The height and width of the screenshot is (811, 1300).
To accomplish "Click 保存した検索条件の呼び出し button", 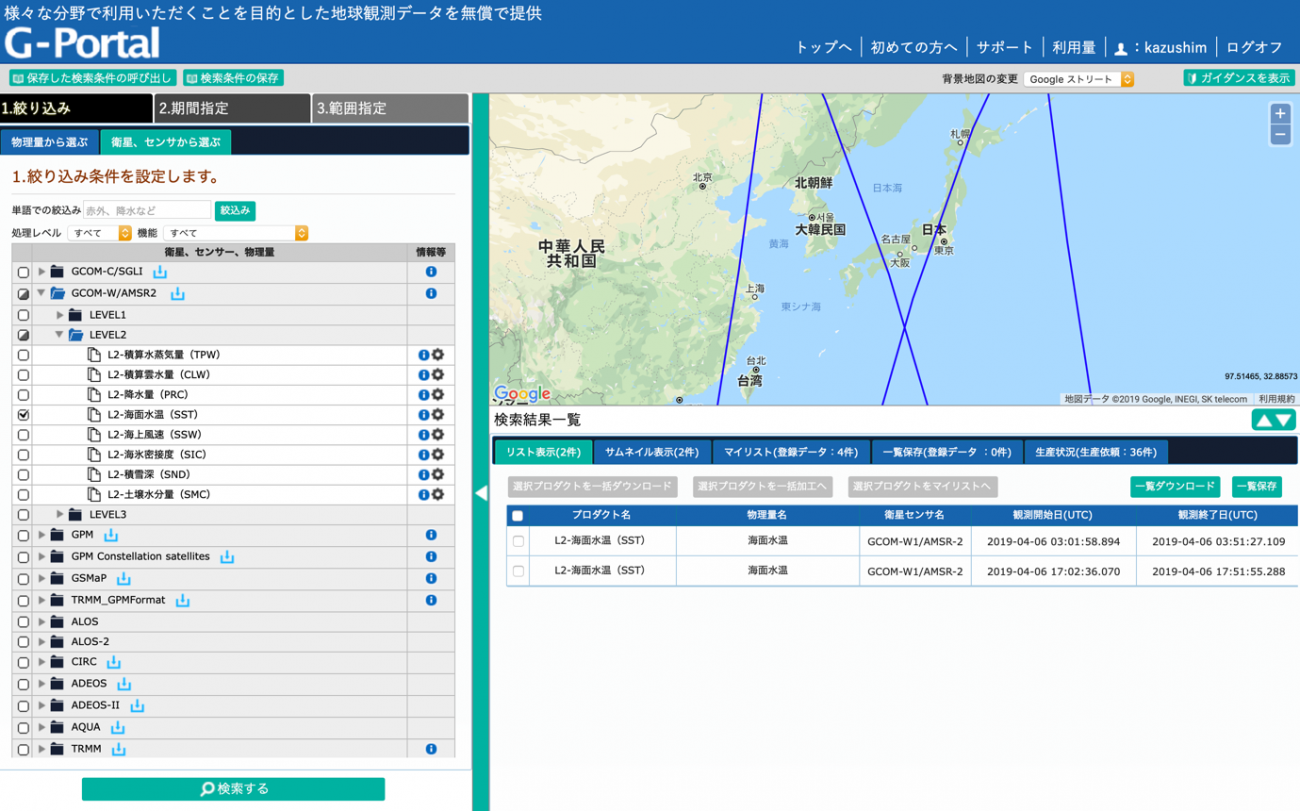I will (93, 78).
